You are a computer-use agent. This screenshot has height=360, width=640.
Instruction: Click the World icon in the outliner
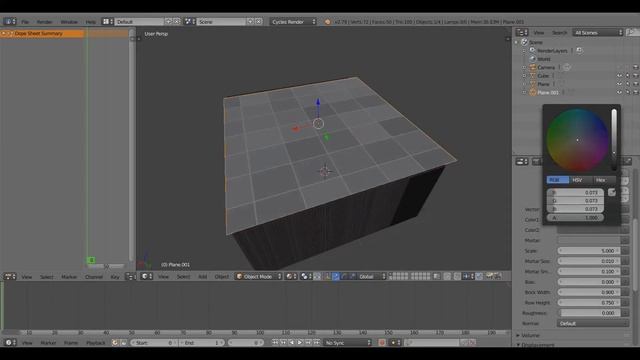(x=532, y=59)
